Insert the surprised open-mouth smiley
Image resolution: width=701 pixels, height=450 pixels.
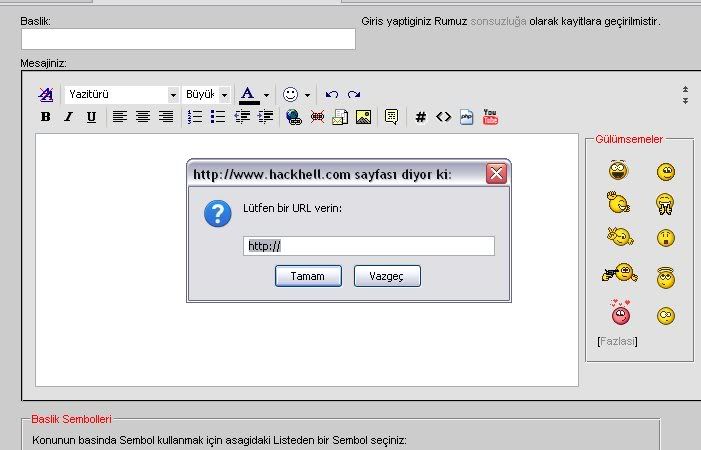point(666,238)
